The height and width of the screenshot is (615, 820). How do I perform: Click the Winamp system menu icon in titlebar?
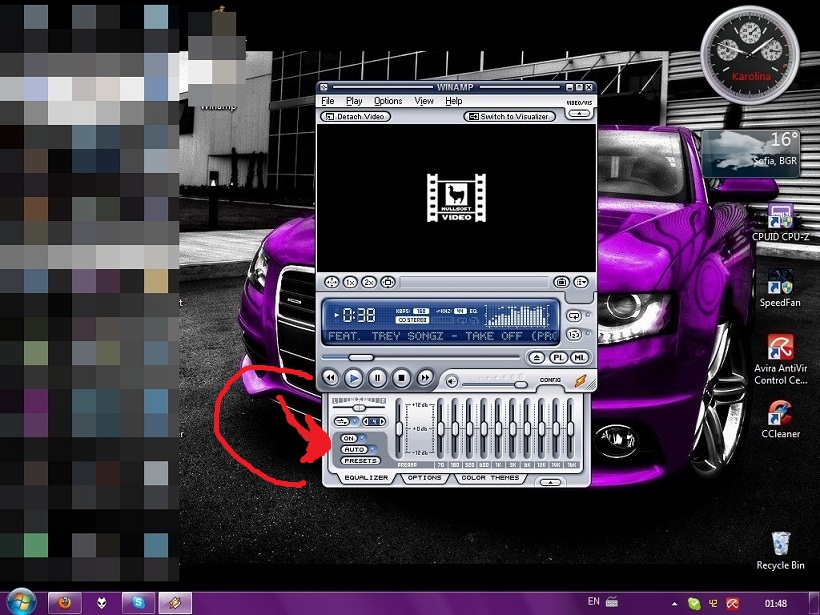324,87
